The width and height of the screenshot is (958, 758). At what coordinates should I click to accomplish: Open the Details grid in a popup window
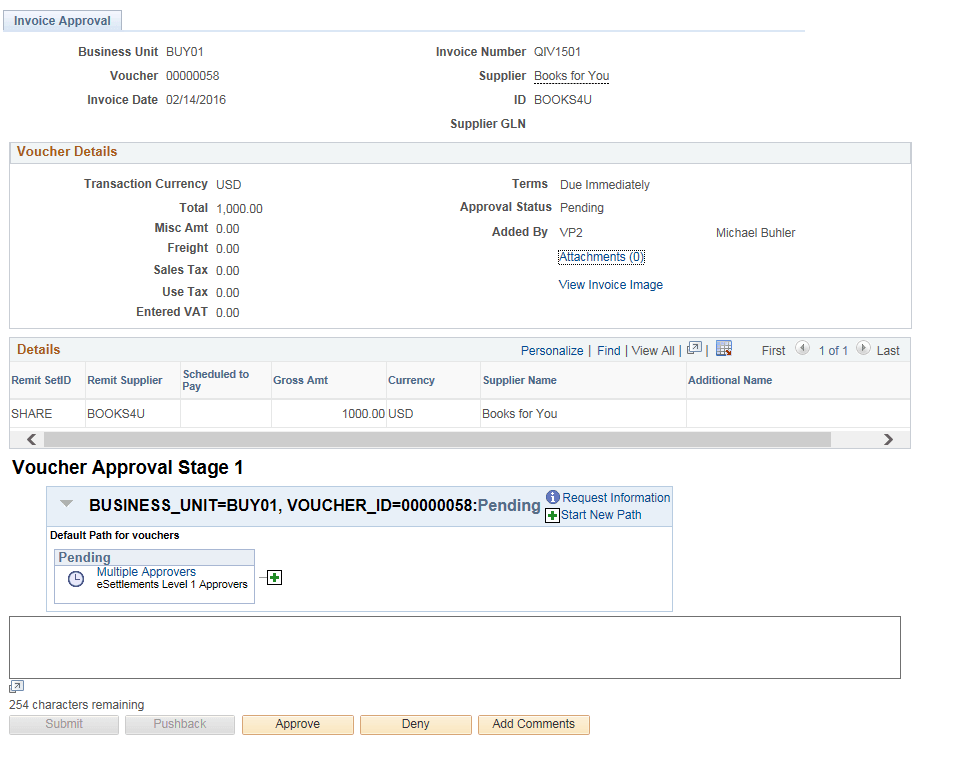(695, 350)
